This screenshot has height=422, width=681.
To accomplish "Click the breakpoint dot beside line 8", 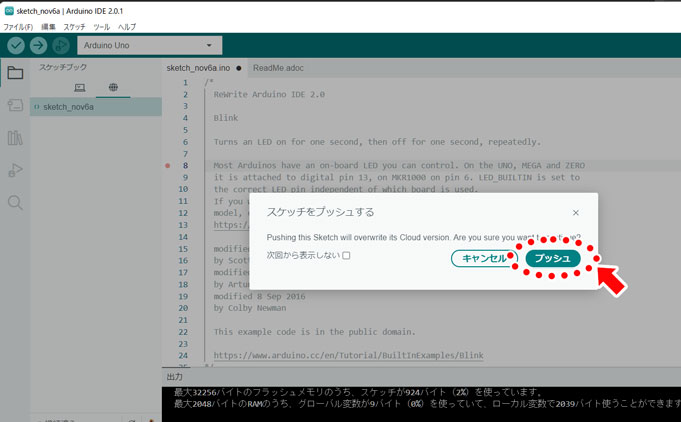I will 168,165.
